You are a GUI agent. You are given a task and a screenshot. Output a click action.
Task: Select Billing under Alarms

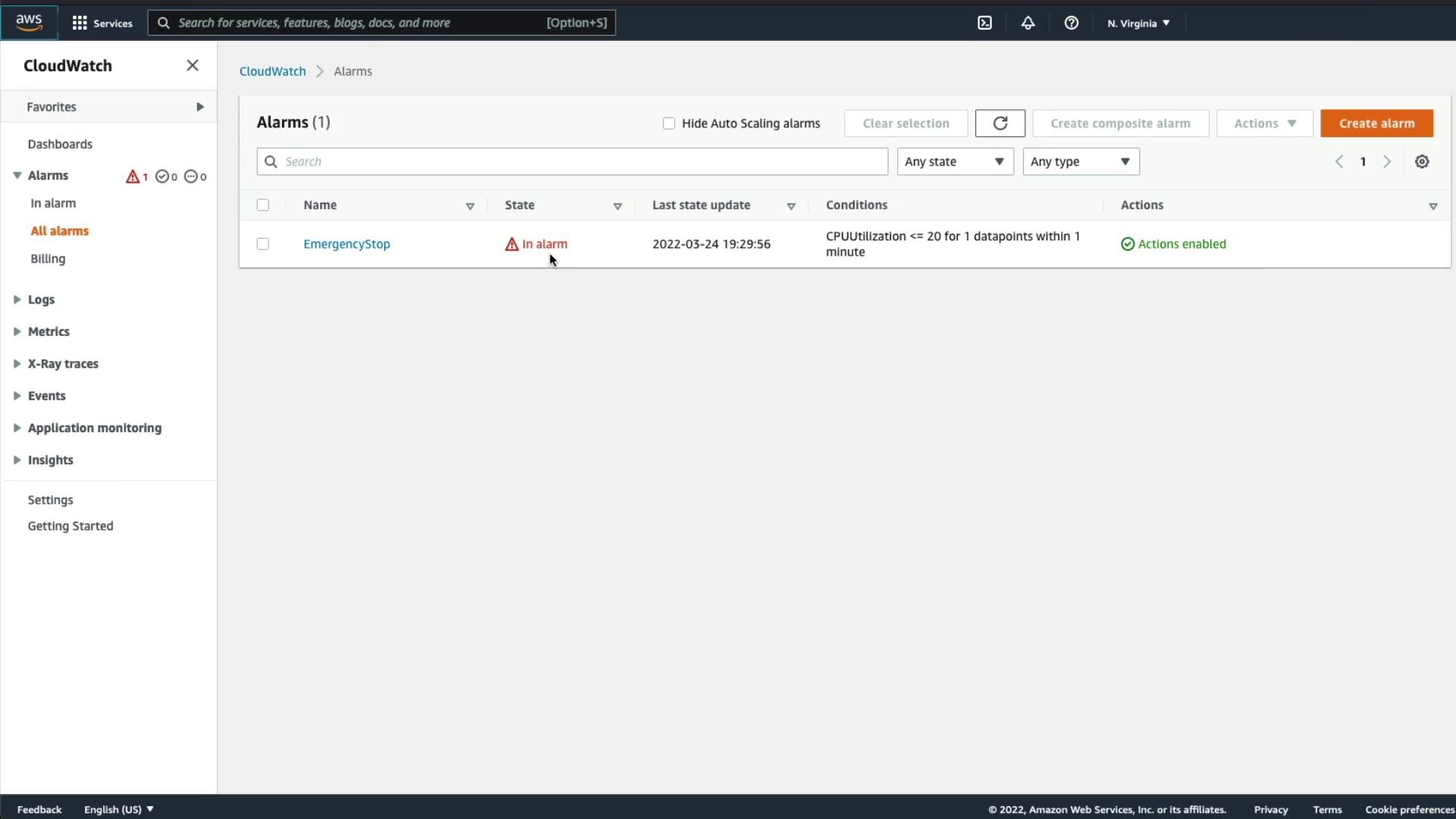(48, 259)
